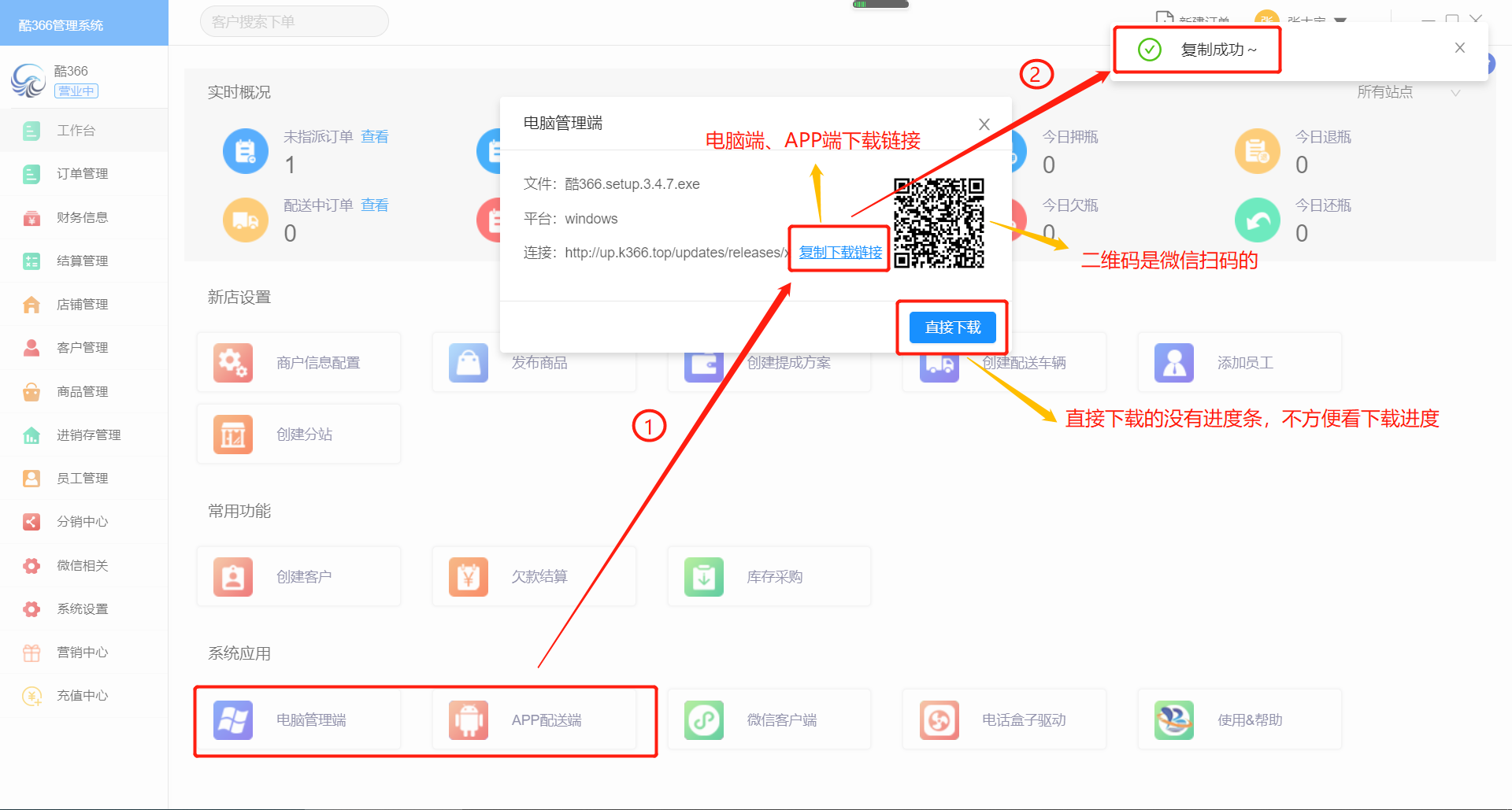This screenshot has height=810, width=1512.
Task: Open the APP配送端 Android icon
Action: click(x=469, y=720)
